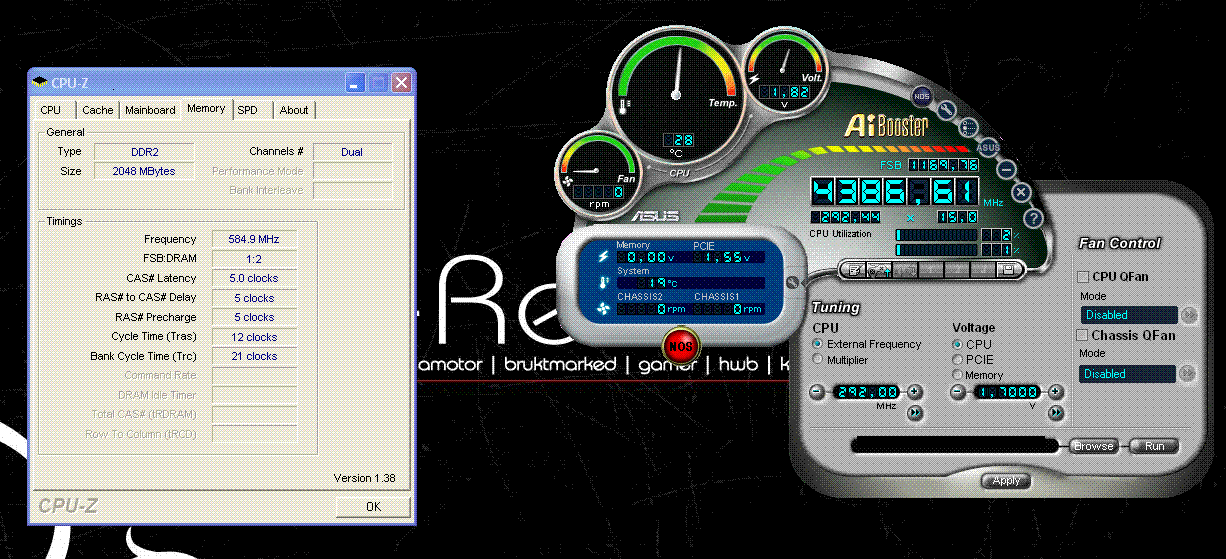Click the NOS round icon on AI Booster arc
Viewport: 1226px width, 559px height.
(920, 96)
